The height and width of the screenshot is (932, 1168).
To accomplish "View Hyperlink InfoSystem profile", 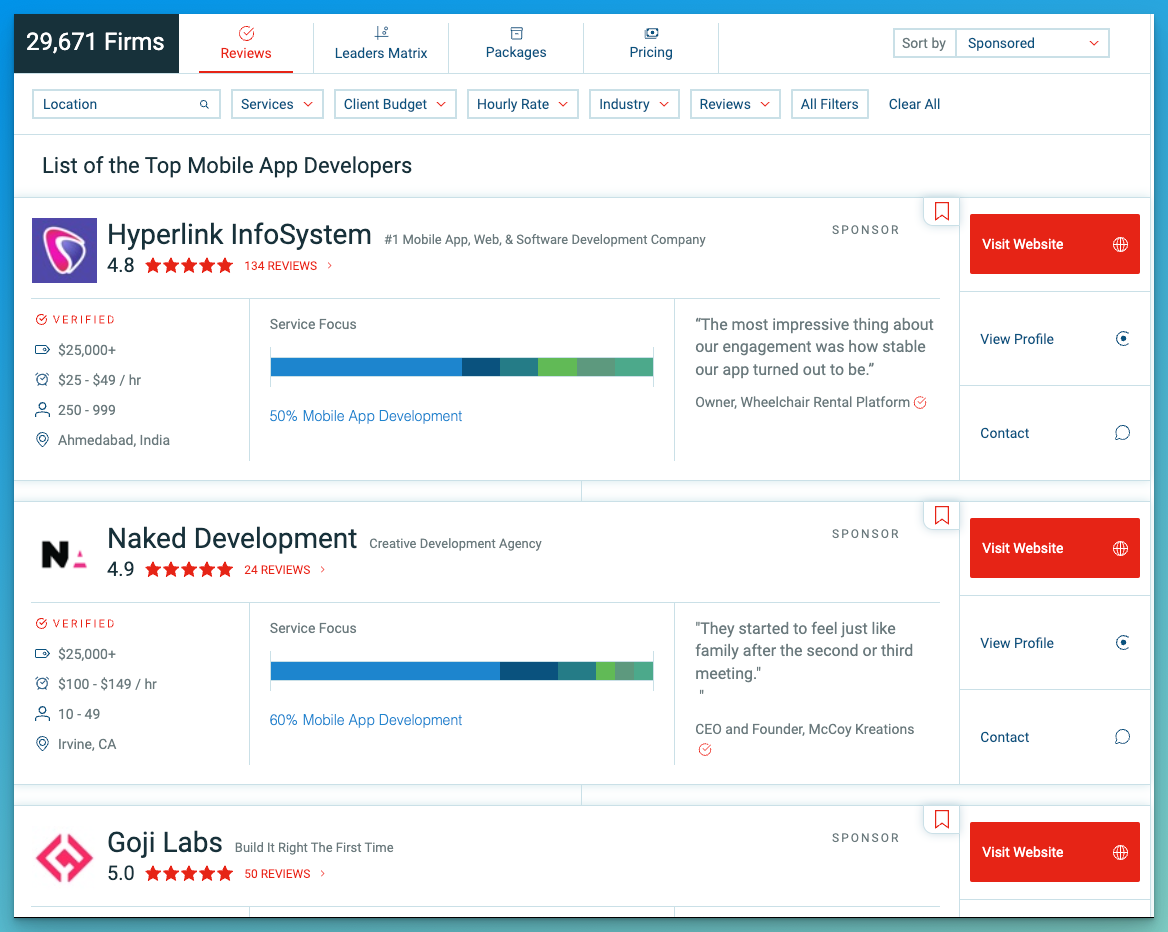I will 1055,339.
